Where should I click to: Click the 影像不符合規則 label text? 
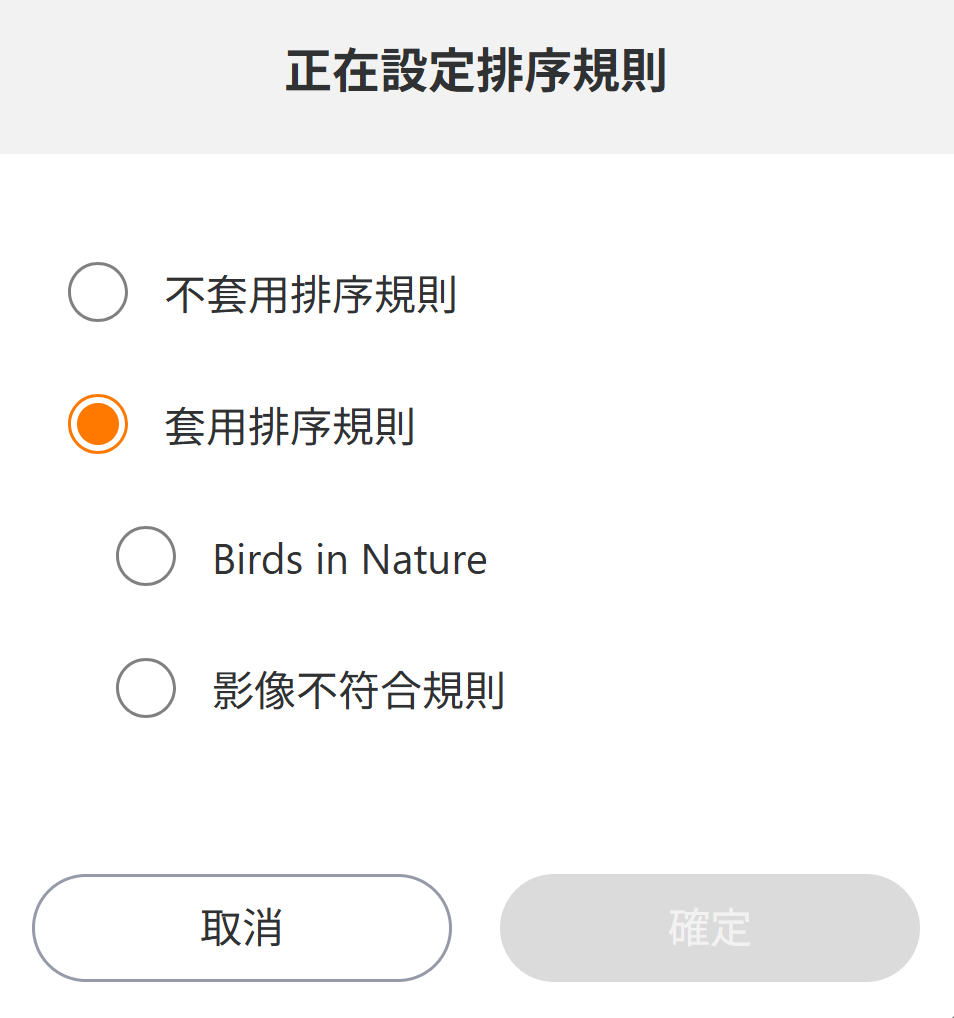[358, 691]
